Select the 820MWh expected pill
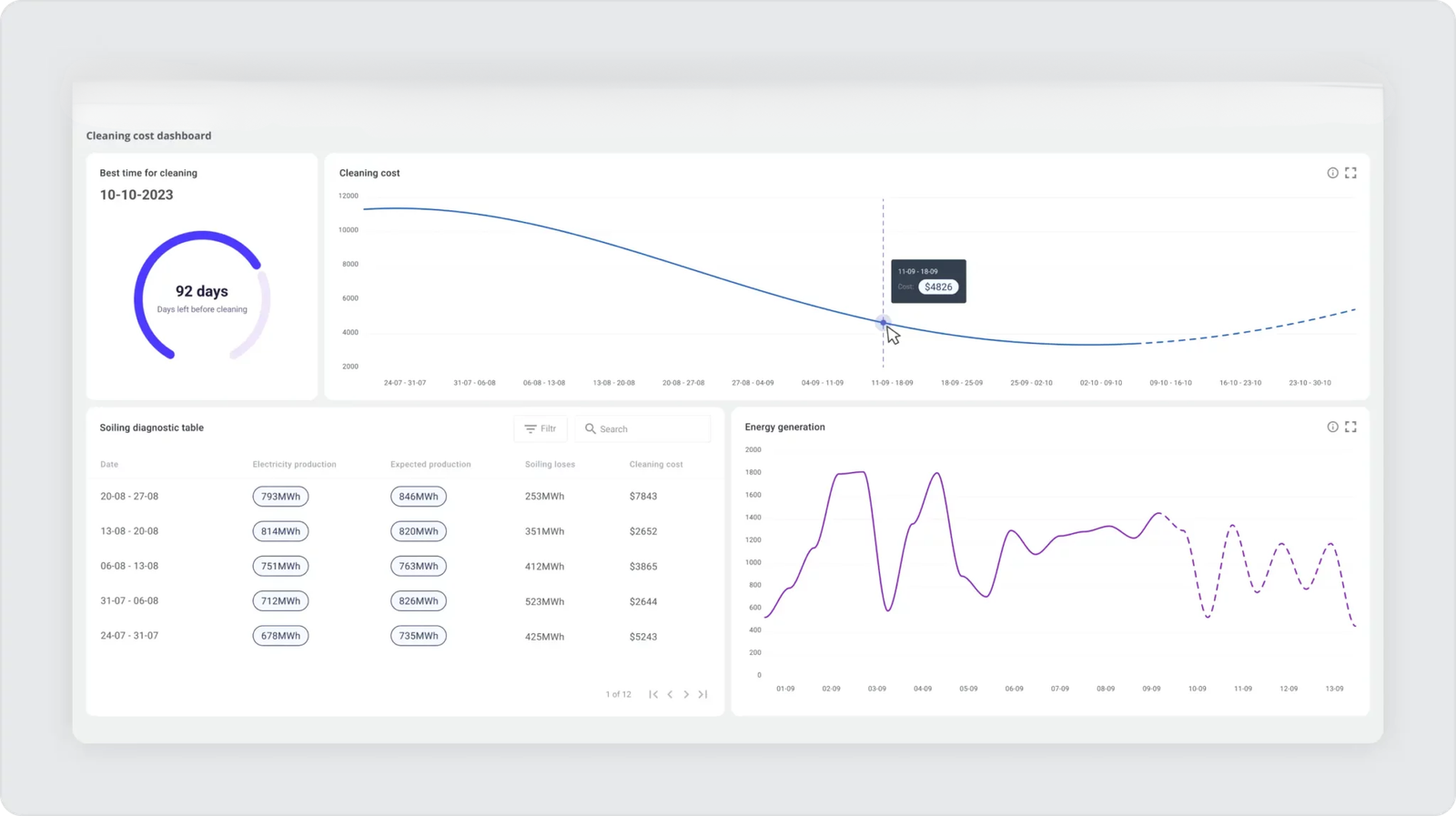The image size is (1456, 816). coord(419,531)
